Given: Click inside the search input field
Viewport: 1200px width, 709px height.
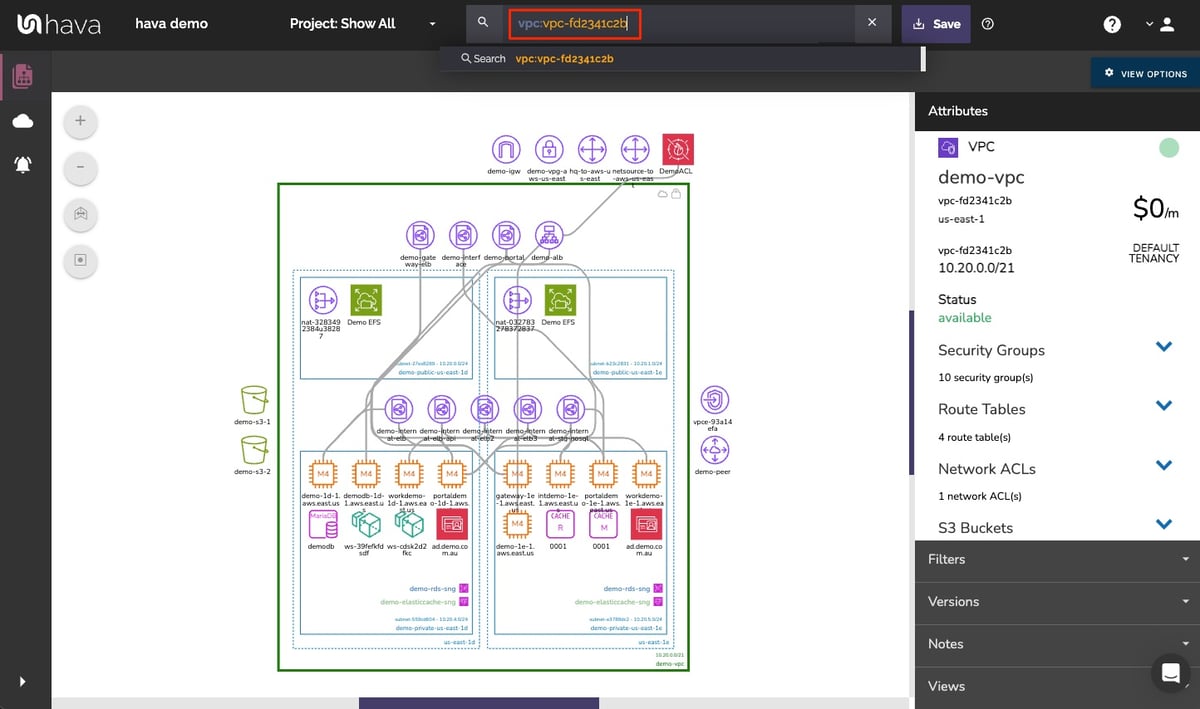Looking at the screenshot, I should click(573, 23).
